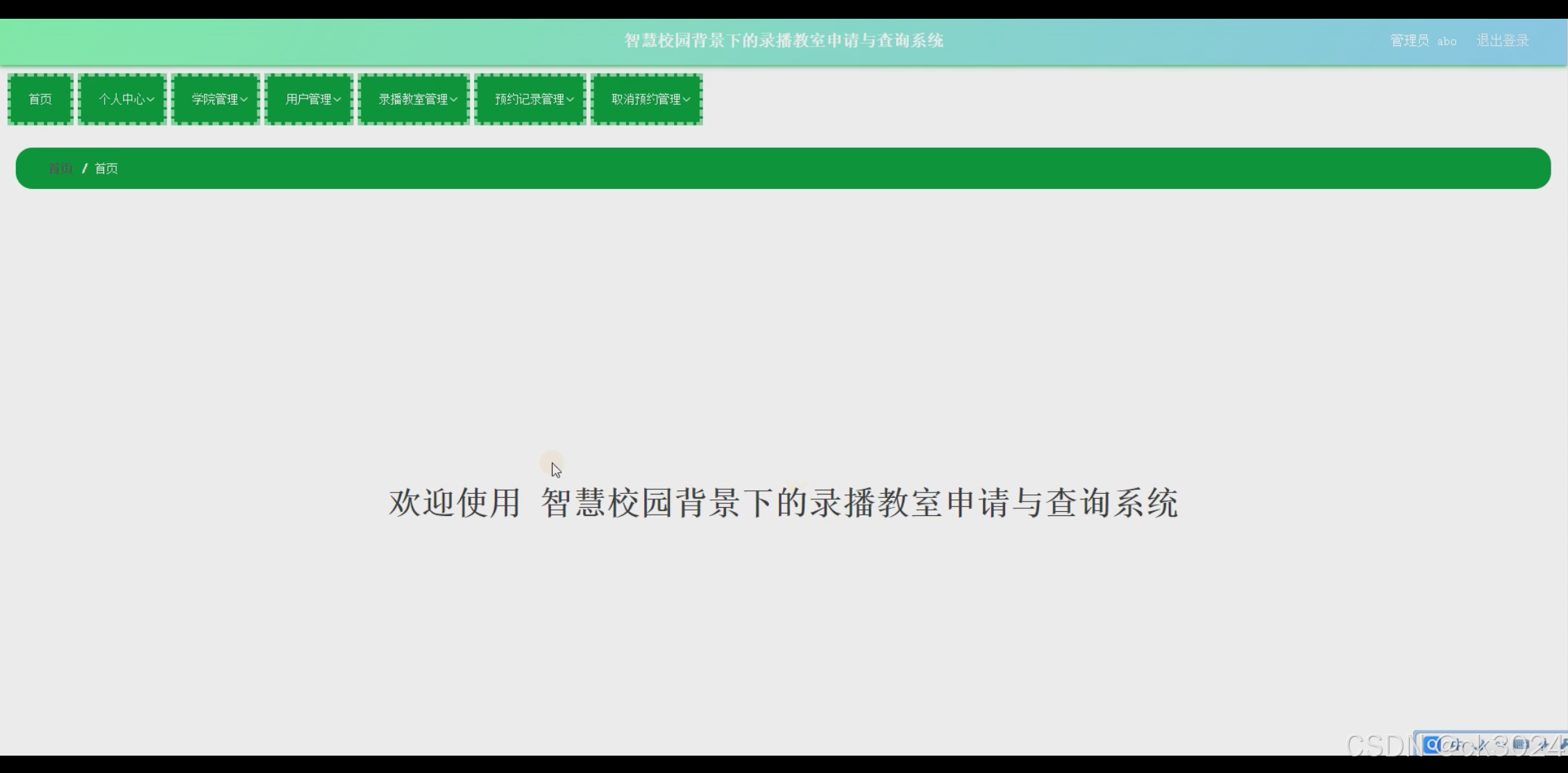Viewport: 1568px width, 773px height.
Task: Toggle the Chinese punctuation mode icon
Action: pyautogui.click(x=1499, y=745)
